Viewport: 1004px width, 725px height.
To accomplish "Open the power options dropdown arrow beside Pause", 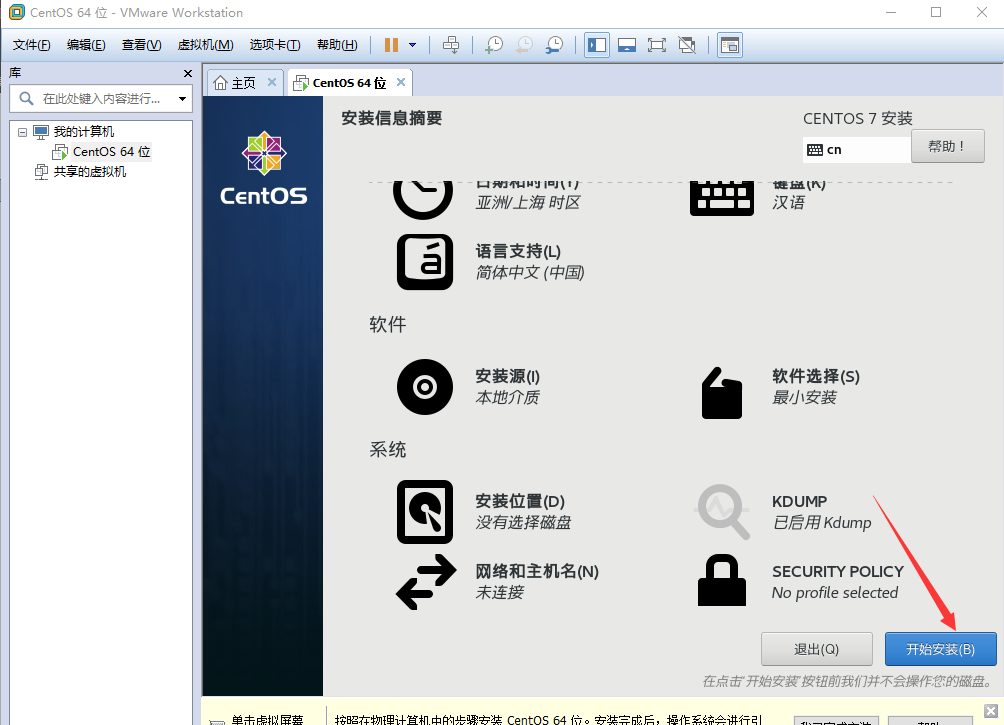I will (412, 45).
